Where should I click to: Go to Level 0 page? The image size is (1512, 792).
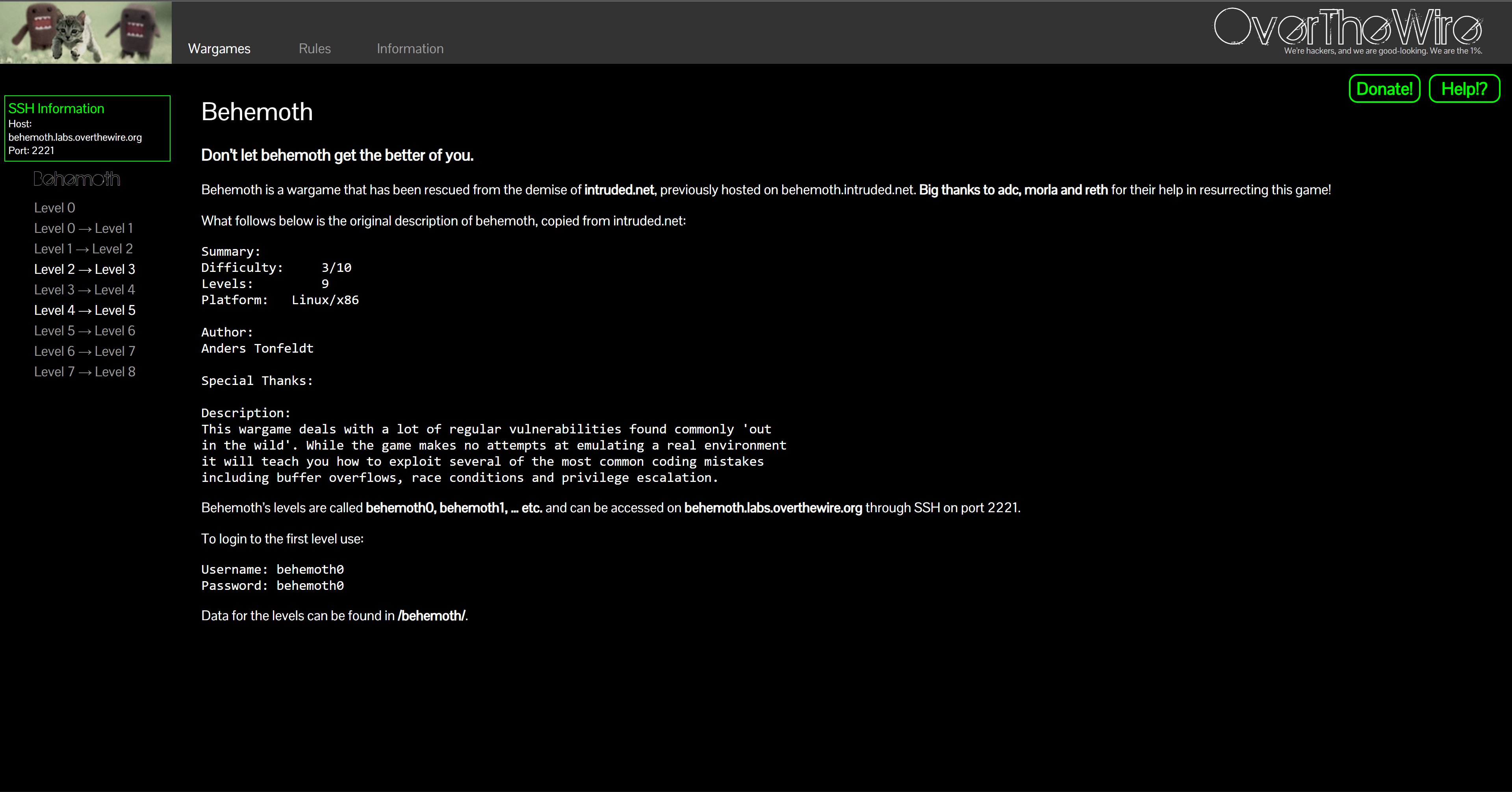(55, 208)
